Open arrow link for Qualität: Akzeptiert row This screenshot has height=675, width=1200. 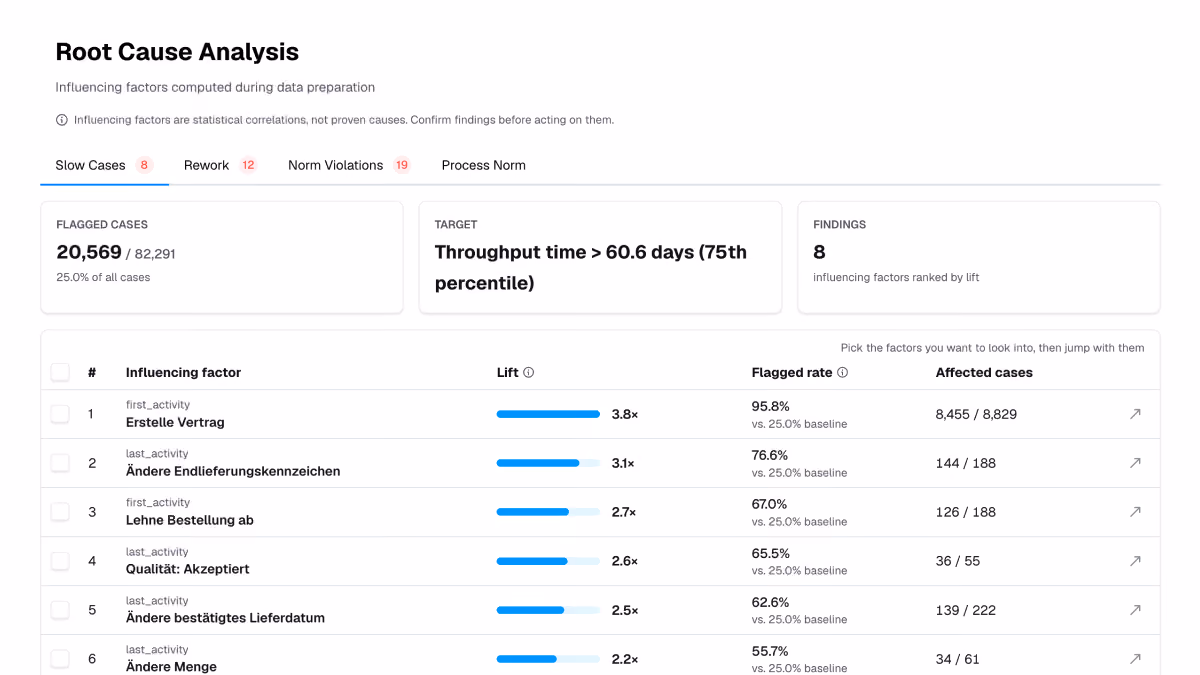point(1135,561)
